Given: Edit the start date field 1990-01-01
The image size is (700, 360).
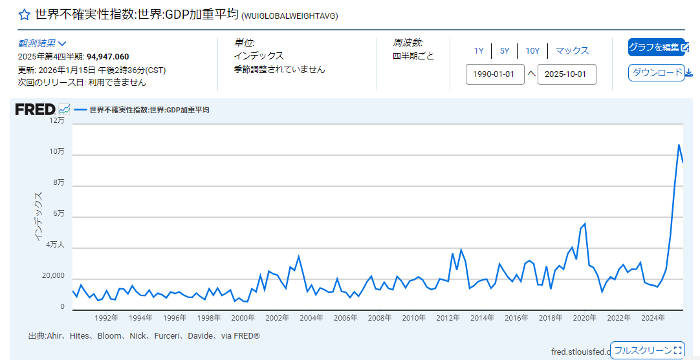Looking at the screenshot, I should 495,75.
